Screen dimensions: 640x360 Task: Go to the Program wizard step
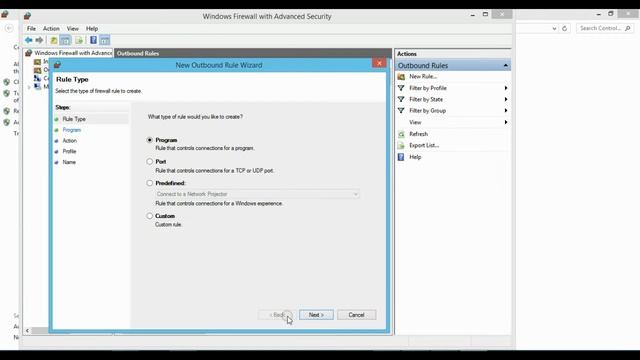[x=72, y=130]
